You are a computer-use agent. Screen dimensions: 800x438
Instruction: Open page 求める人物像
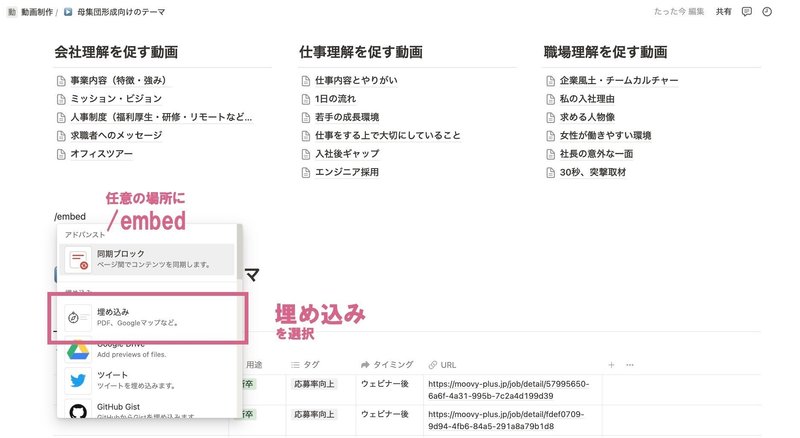tap(587, 117)
